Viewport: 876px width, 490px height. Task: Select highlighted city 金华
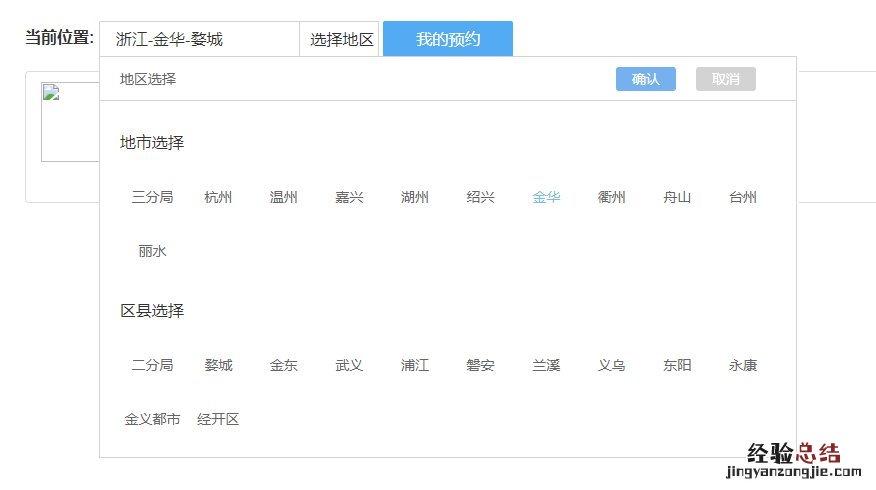546,197
